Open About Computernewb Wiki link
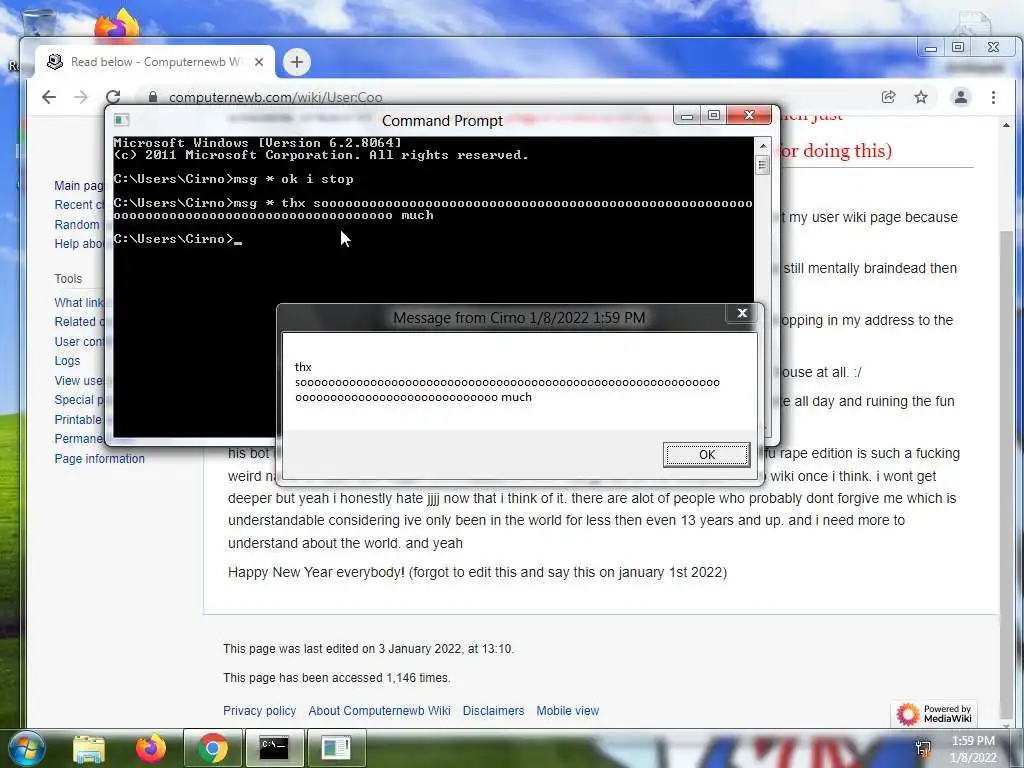Image resolution: width=1024 pixels, height=768 pixels. pos(379,711)
